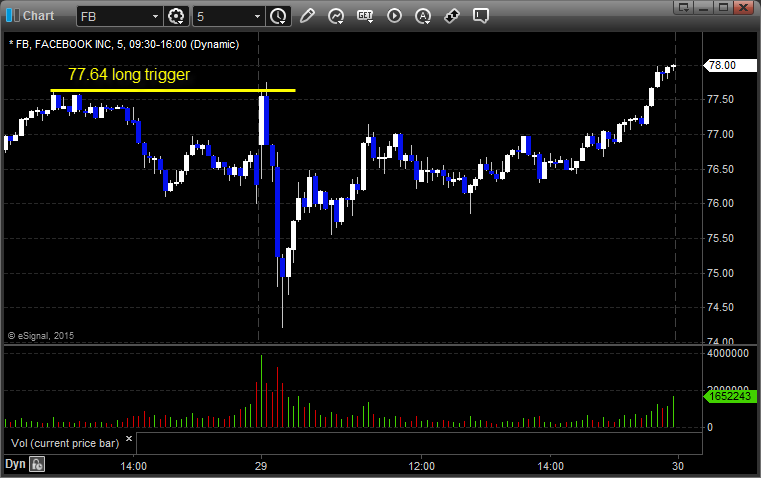The width and height of the screenshot is (761, 478).
Task: Click the FB, FACEBOOK INC chart title
Action: 124,44
